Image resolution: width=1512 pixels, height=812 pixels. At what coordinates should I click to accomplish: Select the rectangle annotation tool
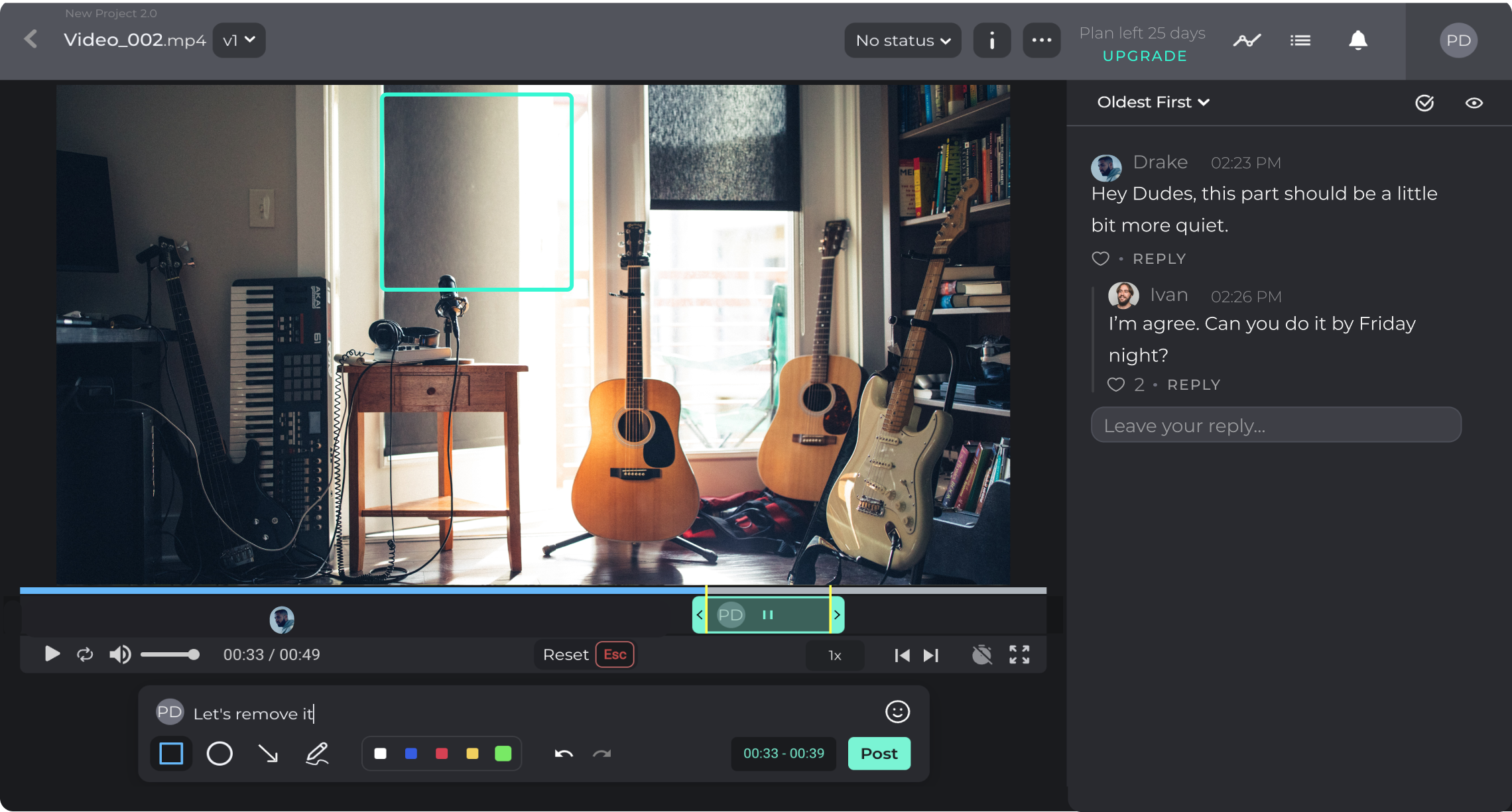point(171,754)
